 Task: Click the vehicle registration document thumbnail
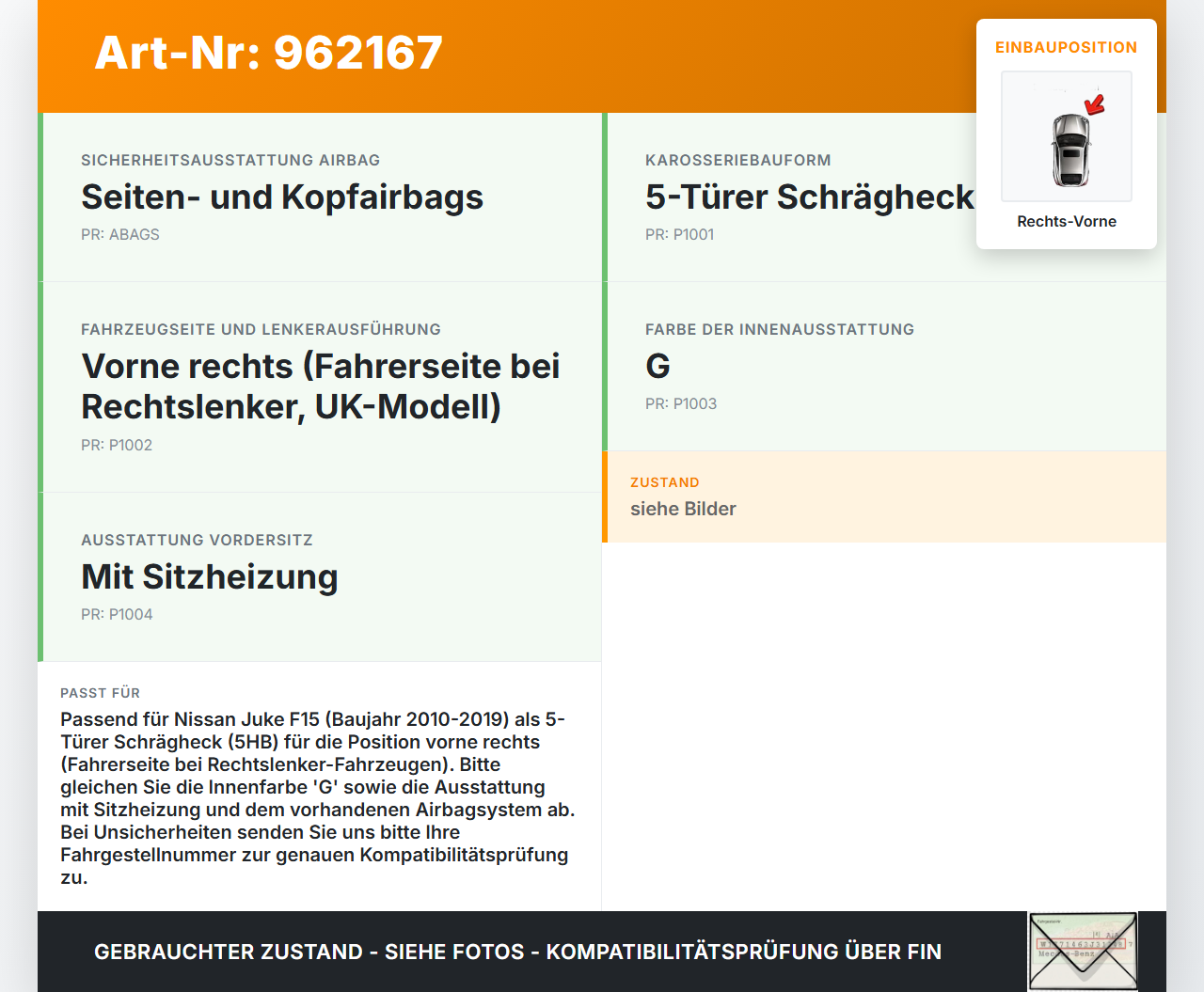click(1082, 951)
